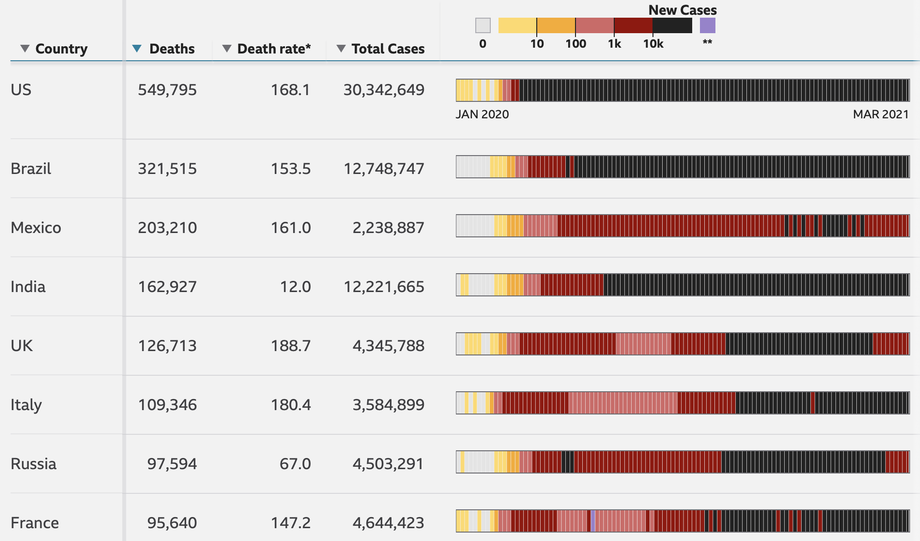Click the Mexico new cases timeline bar
The image size is (920, 541).
click(683, 226)
